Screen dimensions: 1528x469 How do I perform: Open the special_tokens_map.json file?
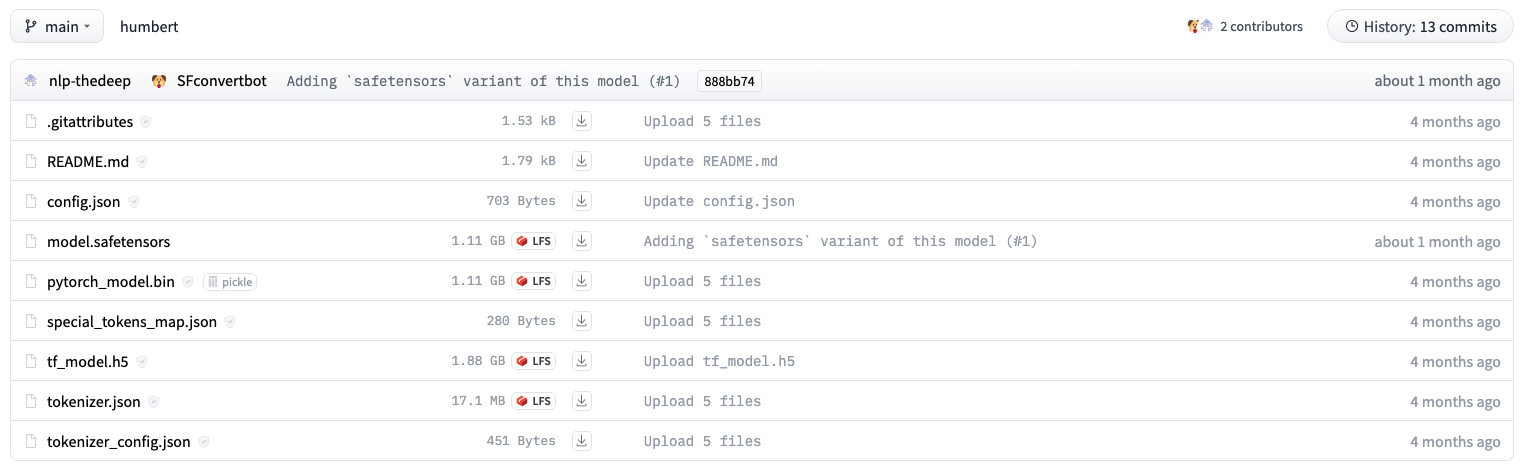(132, 321)
